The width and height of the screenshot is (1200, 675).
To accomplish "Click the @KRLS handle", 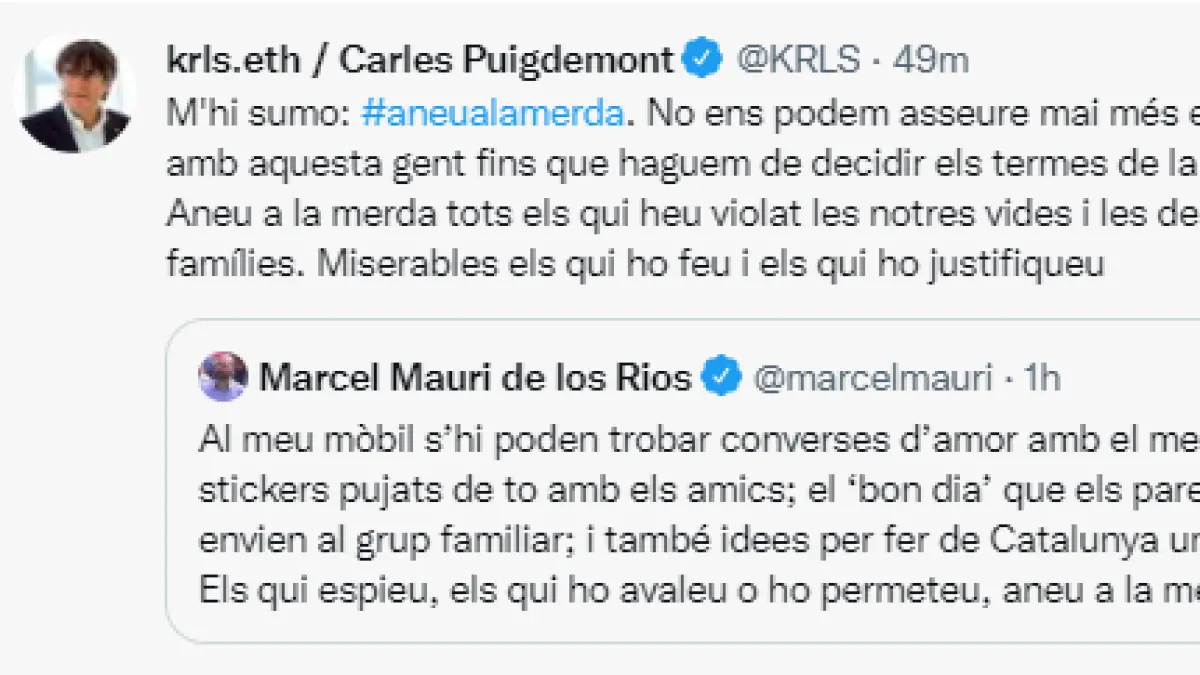I will coord(797,60).
